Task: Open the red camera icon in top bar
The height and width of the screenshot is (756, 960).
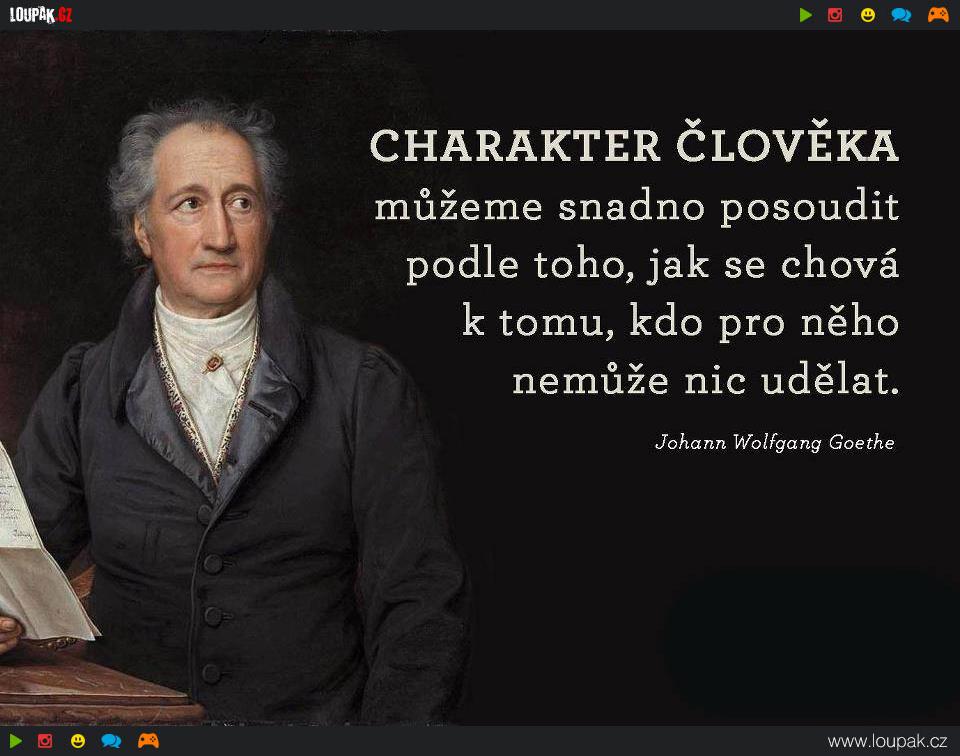Action: [x=835, y=15]
